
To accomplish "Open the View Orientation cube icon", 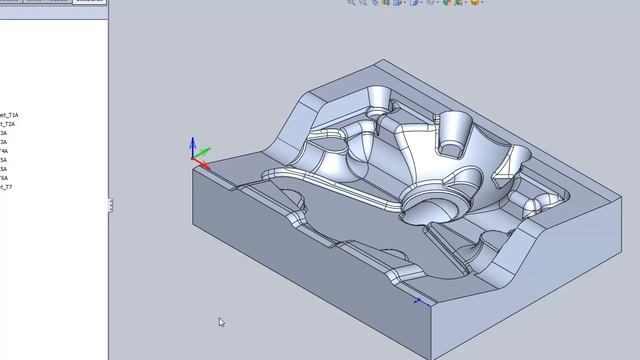I will coord(398,2).
